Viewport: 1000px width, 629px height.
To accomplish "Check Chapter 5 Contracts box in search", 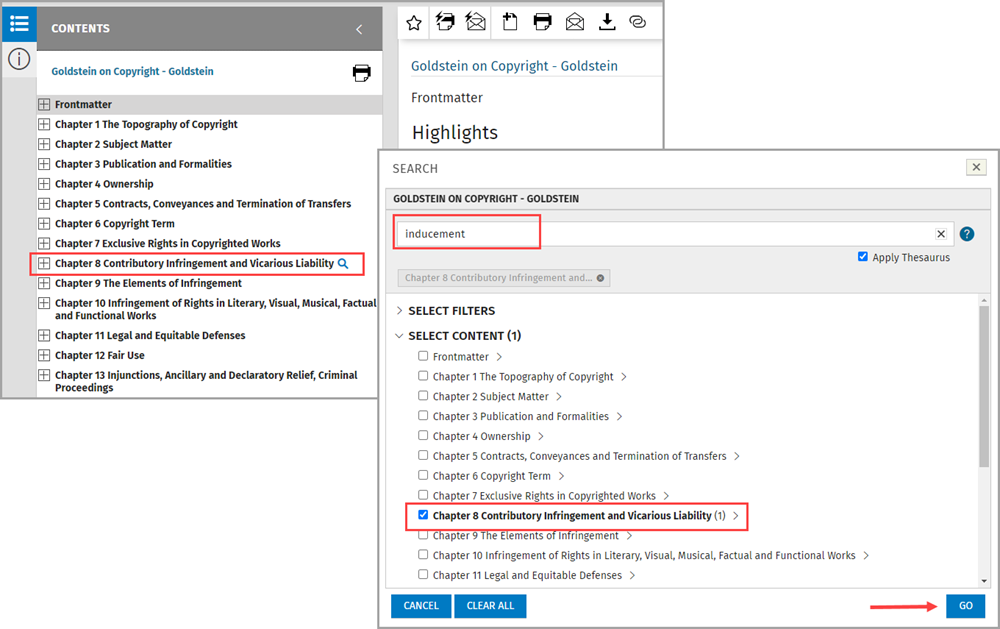I will point(423,455).
